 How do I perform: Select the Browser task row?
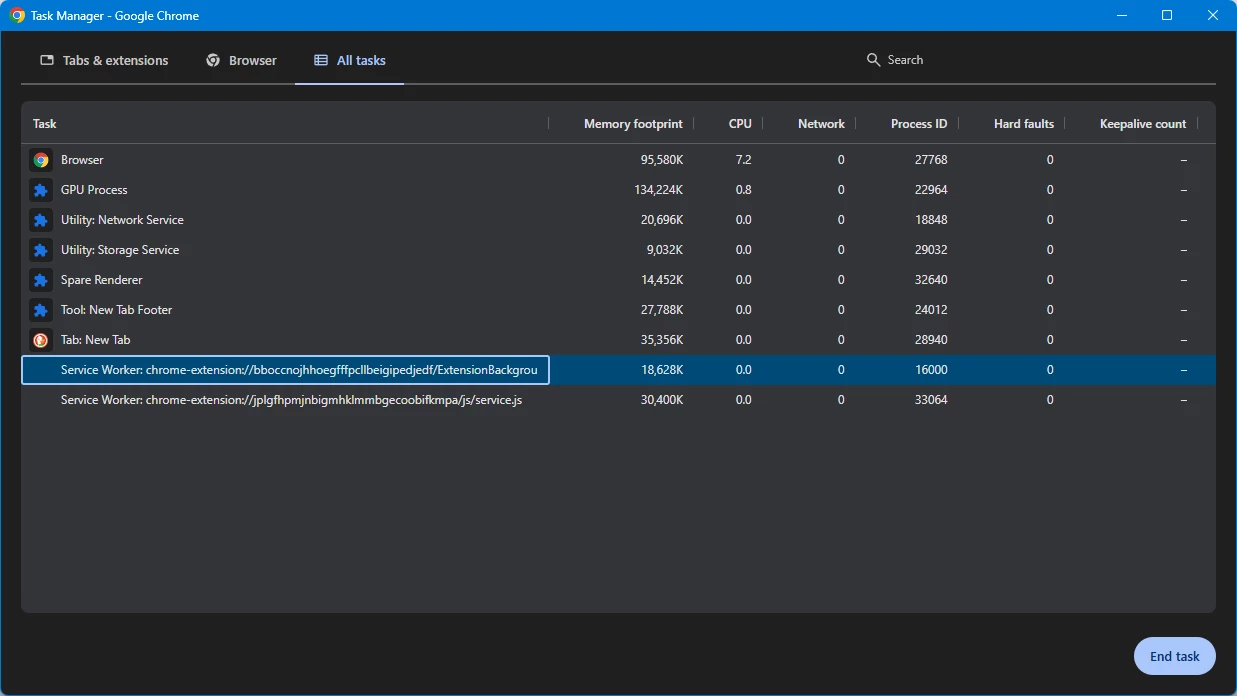(618, 160)
